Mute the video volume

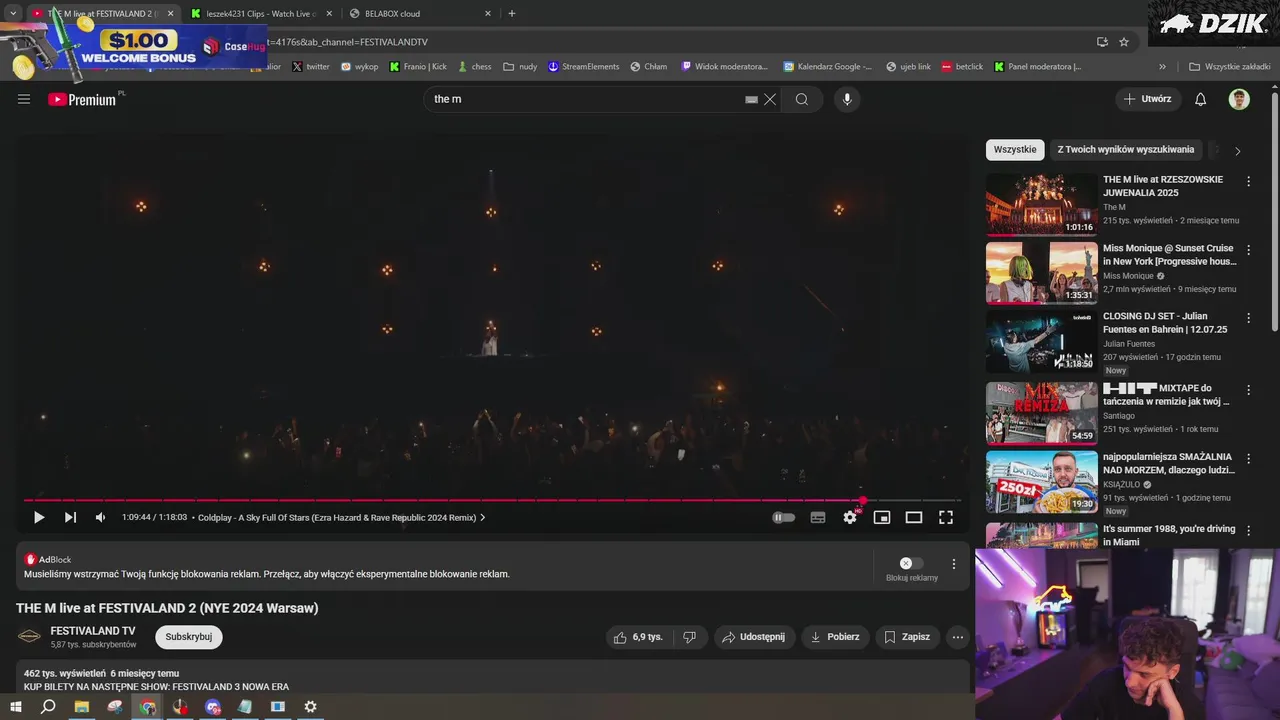point(100,517)
